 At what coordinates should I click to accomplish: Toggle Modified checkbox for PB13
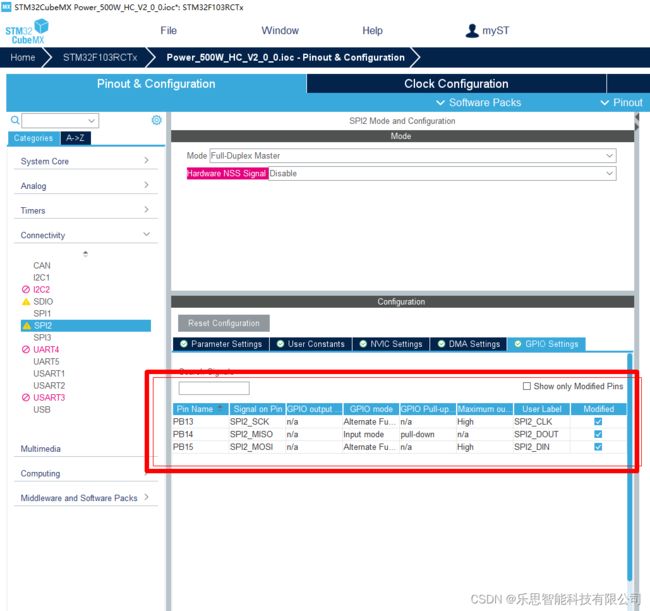coord(598,422)
